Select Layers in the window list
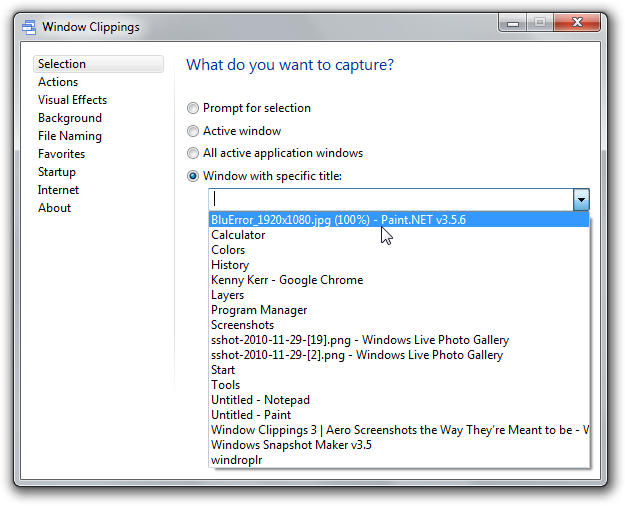625x506 pixels. click(x=399, y=295)
